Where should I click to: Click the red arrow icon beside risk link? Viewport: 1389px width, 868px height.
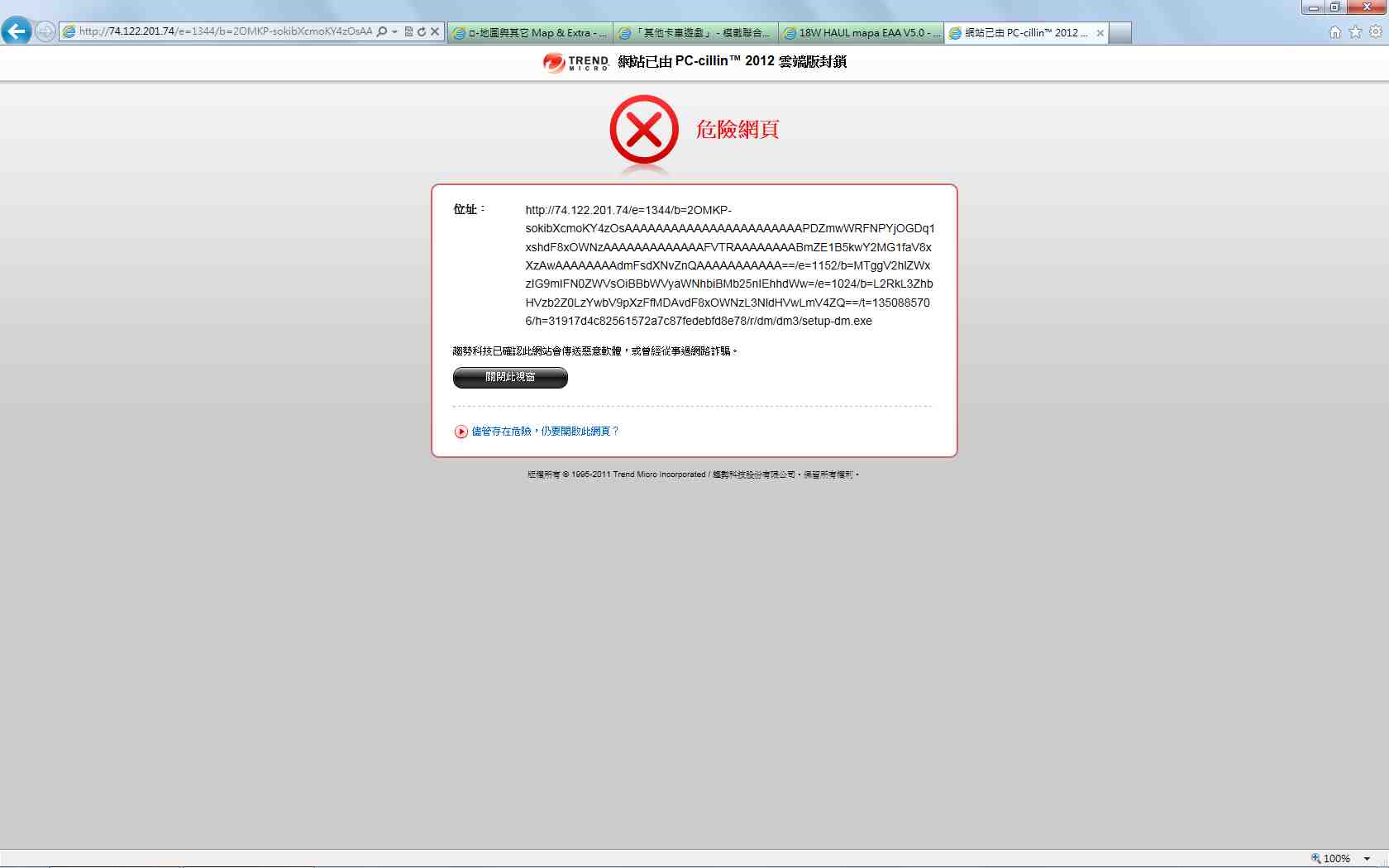pyautogui.click(x=461, y=432)
